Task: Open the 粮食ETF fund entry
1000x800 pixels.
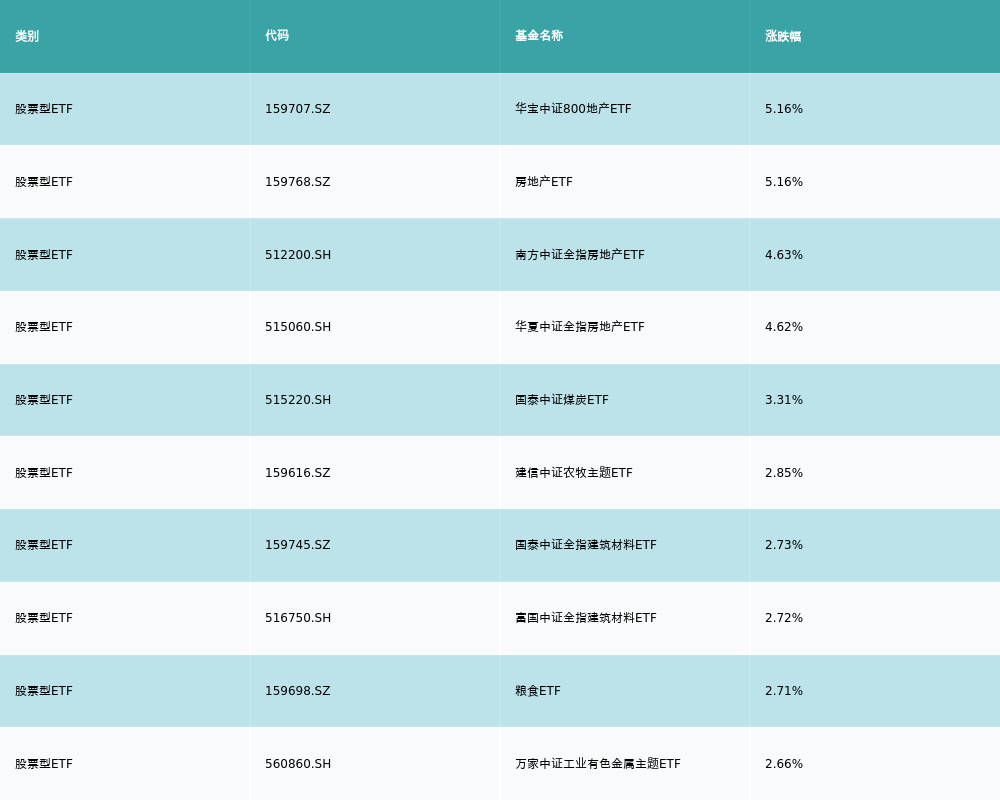Action: 538,691
